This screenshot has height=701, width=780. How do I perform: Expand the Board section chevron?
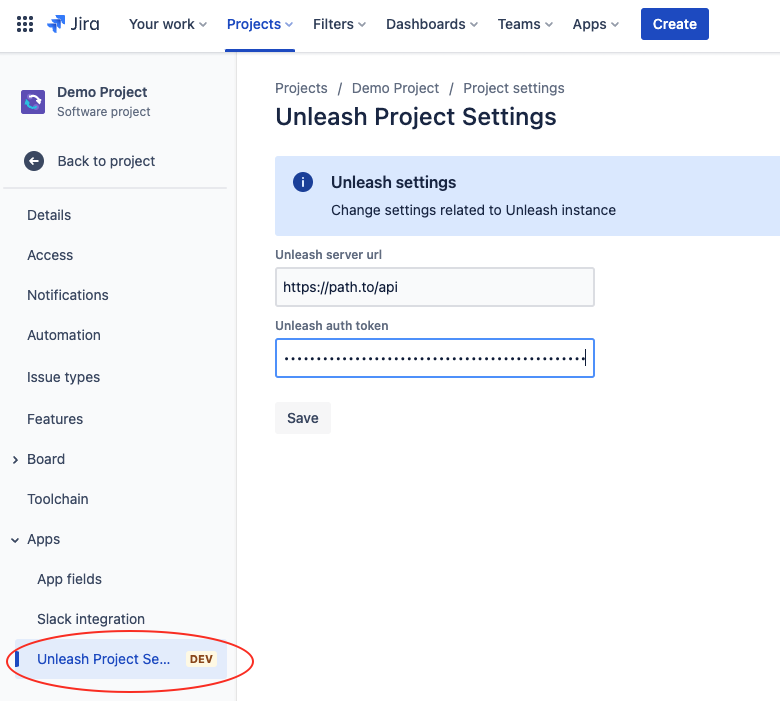[15, 460]
